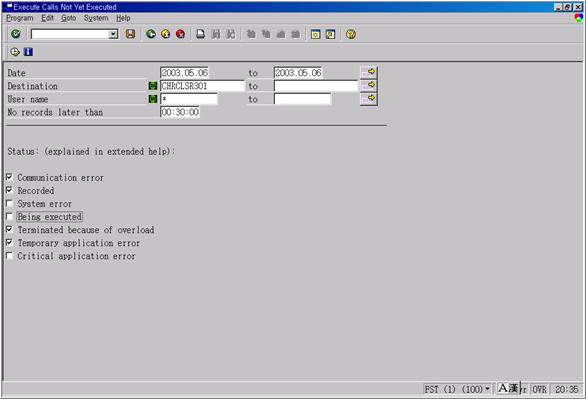Click the system info dropdown in status bar
Viewport: 586px width, 399px height.
point(487,389)
